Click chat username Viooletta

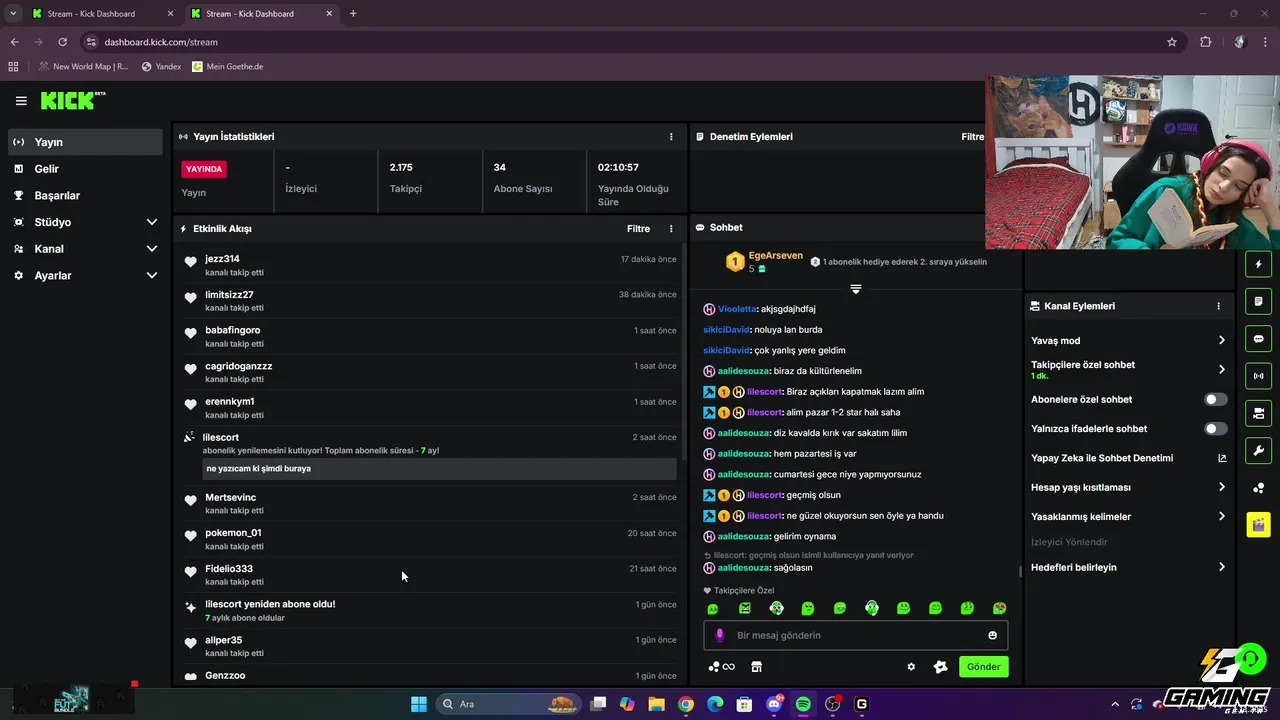pyautogui.click(x=738, y=309)
